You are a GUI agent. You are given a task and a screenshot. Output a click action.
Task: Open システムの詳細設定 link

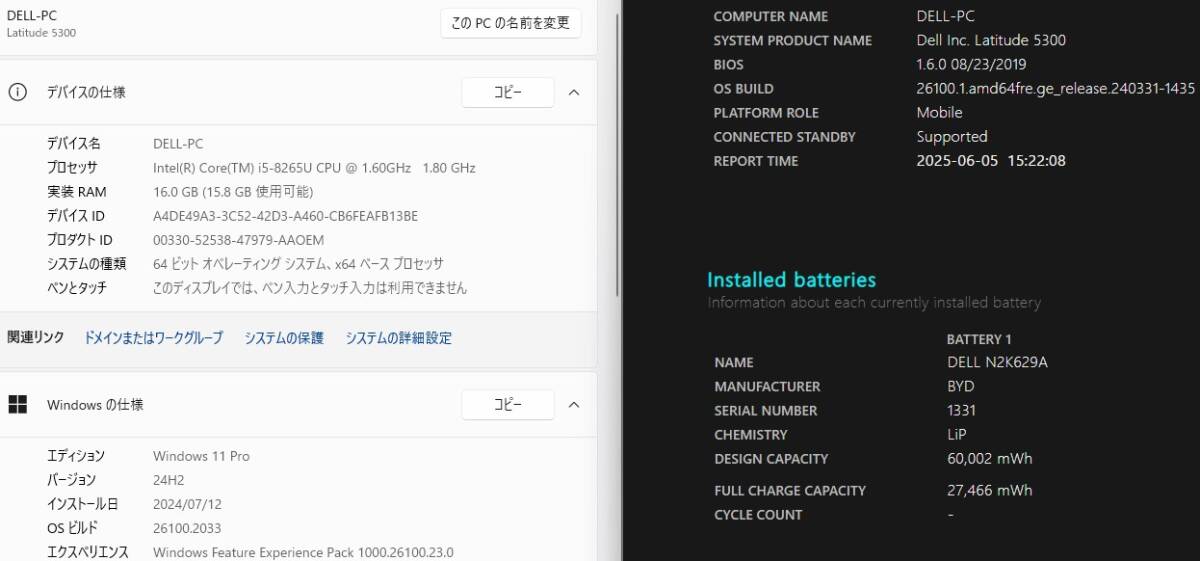pyautogui.click(x=398, y=338)
